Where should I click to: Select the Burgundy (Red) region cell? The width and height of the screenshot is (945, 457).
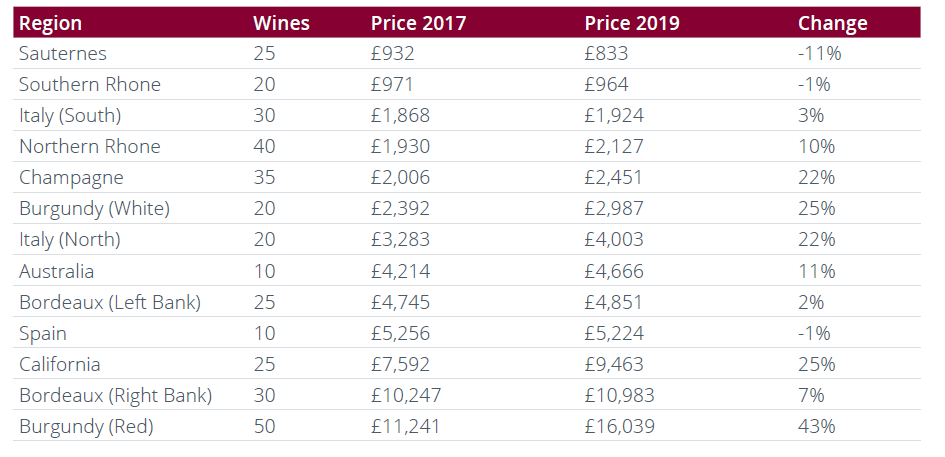coord(86,427)
